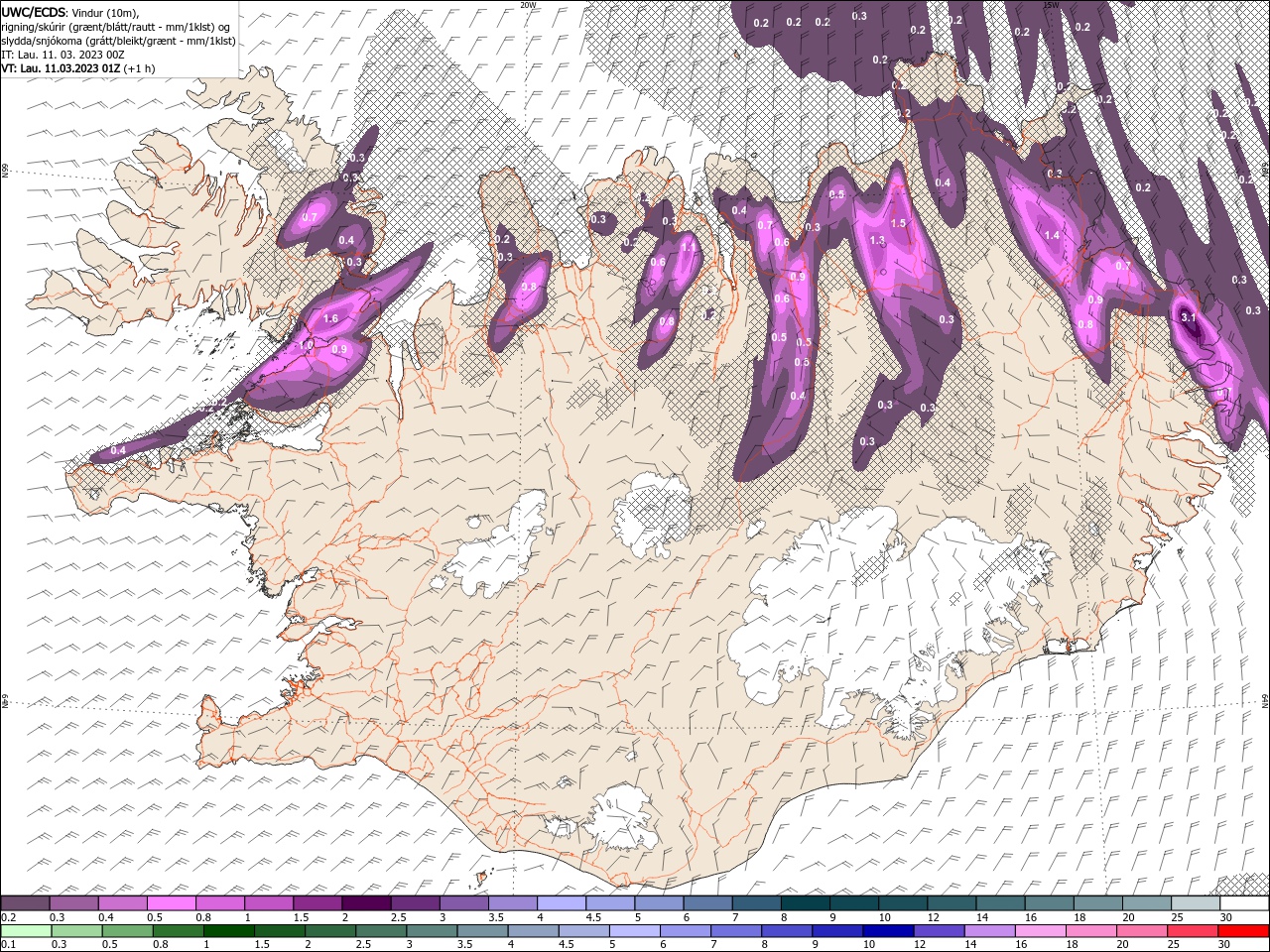This screenshot has width=1270, height=952.
Task: Click the 'slydda/snjókoma' description line
Action: click(118, 41)
